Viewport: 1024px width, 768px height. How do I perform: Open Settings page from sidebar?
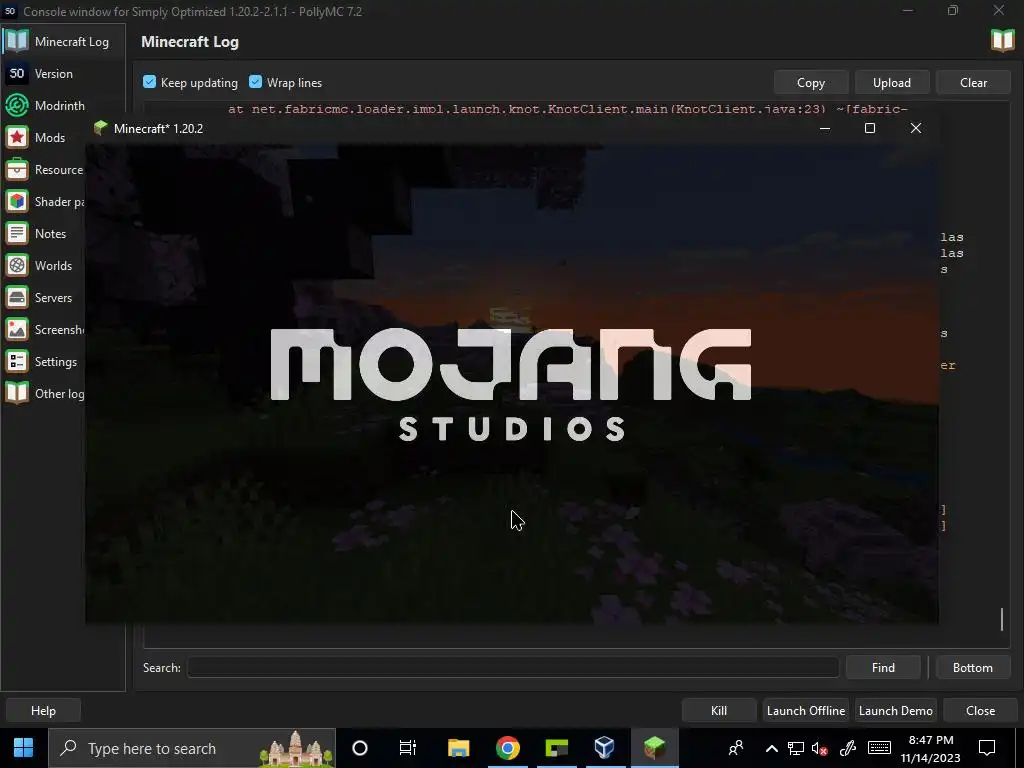[44, 362]
